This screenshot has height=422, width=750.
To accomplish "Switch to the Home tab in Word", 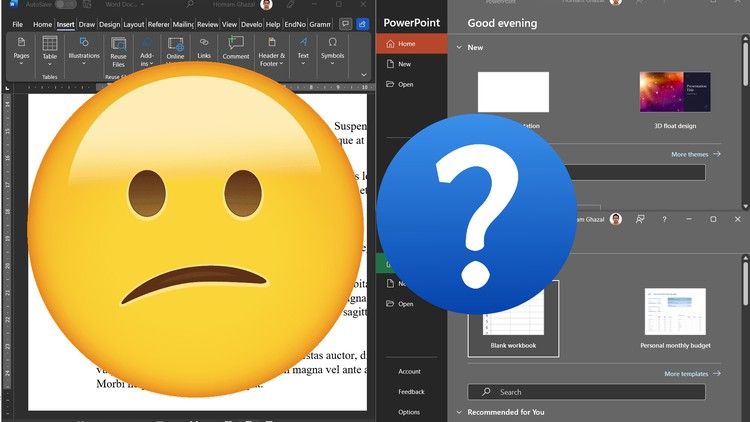I will coord(42,24).
